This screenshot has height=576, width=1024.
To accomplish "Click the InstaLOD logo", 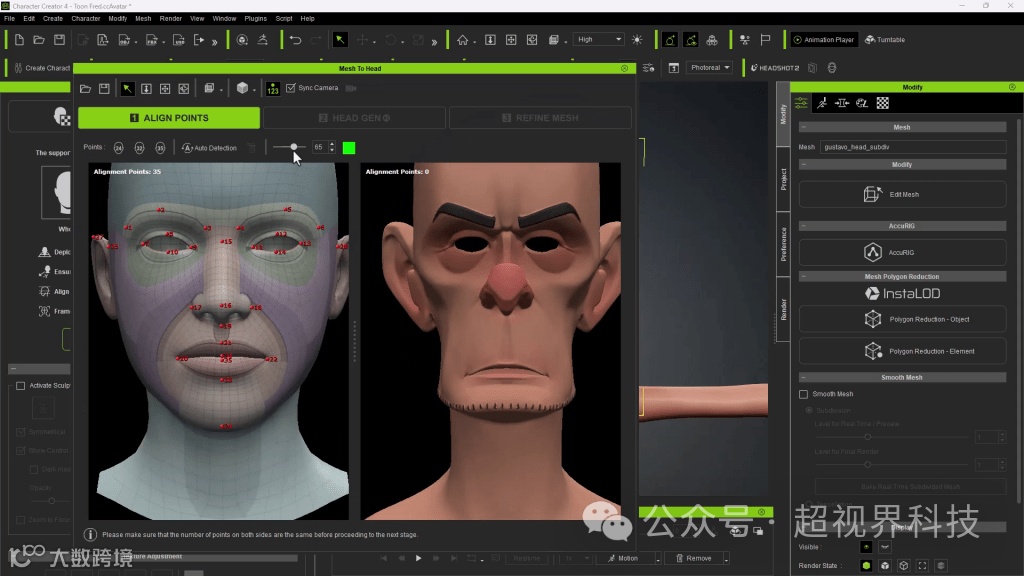I will click(x=903, y=294).
